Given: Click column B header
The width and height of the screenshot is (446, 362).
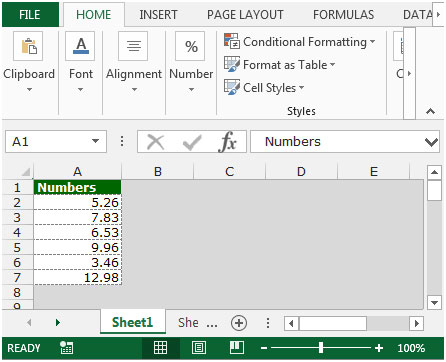Looking at the screenshot, I should (x=158, y=172).
